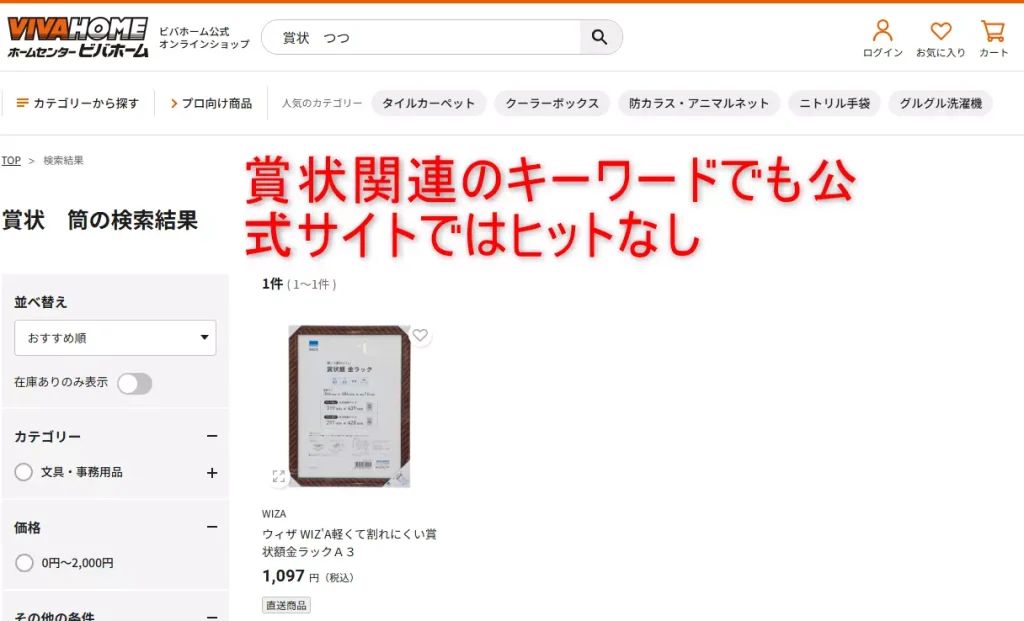Go back via the TOP breadcrumb link
Image resolution: width=1024 pixels, height=621 pixels.
pos(11,160)
